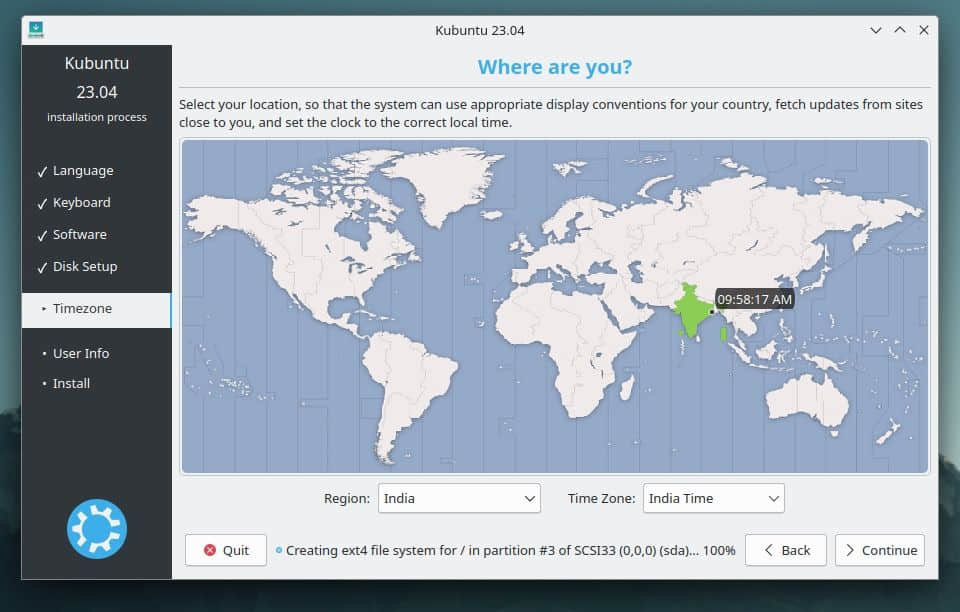Click the 09:58:17 AM time tooltip

[755, 299]
